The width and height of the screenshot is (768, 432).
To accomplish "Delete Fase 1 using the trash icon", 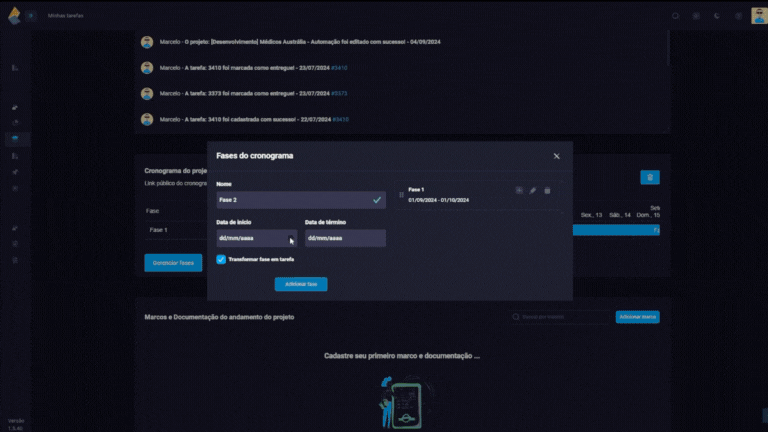I will point(547,190).
